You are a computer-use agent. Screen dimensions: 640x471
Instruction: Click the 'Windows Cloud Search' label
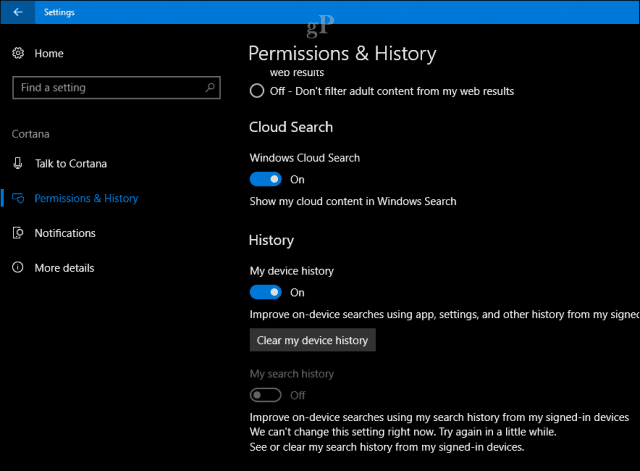point(305,158)
